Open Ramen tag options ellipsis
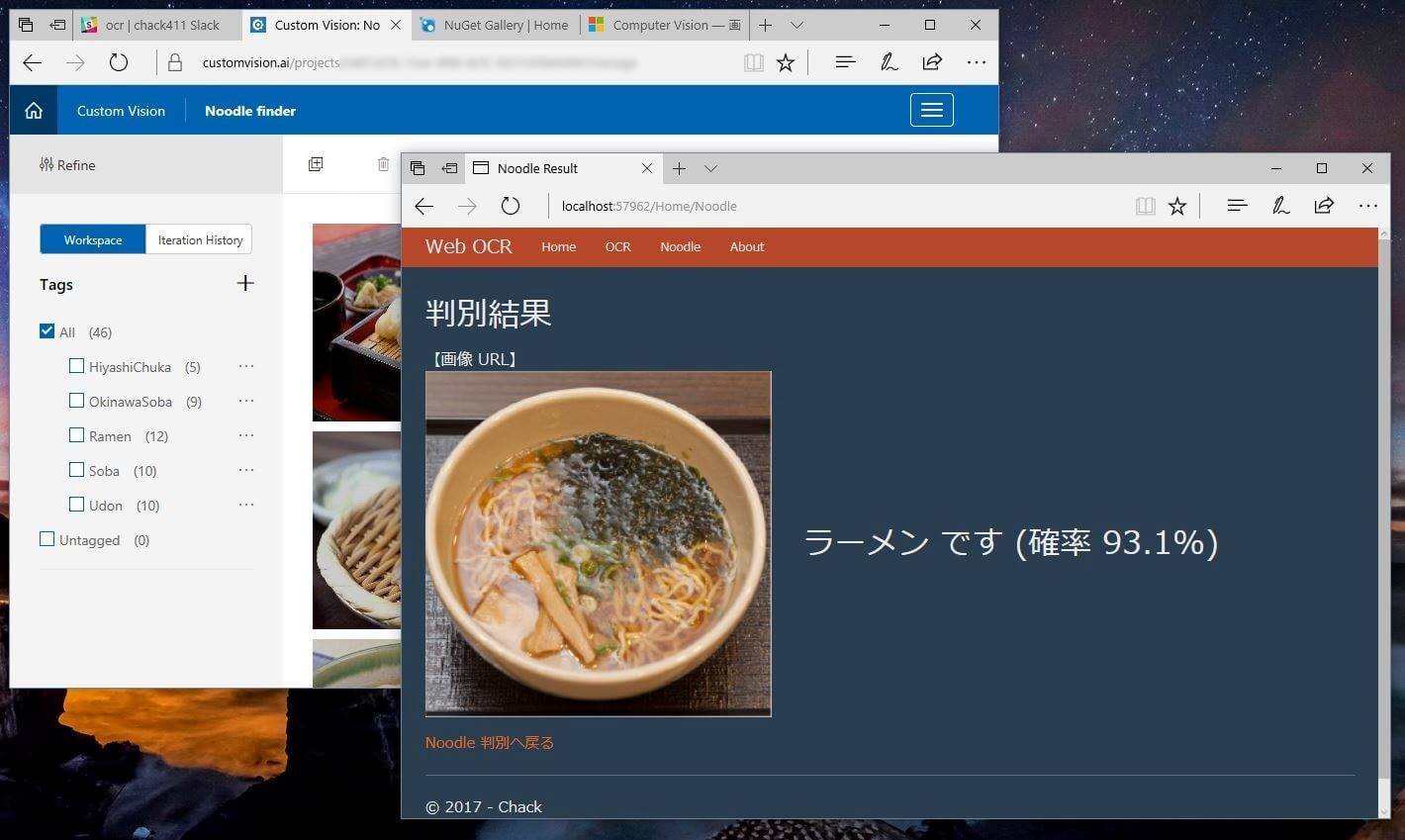Image resolution: width=1405 pixels, height=840 pixels. tap(246, 435)
